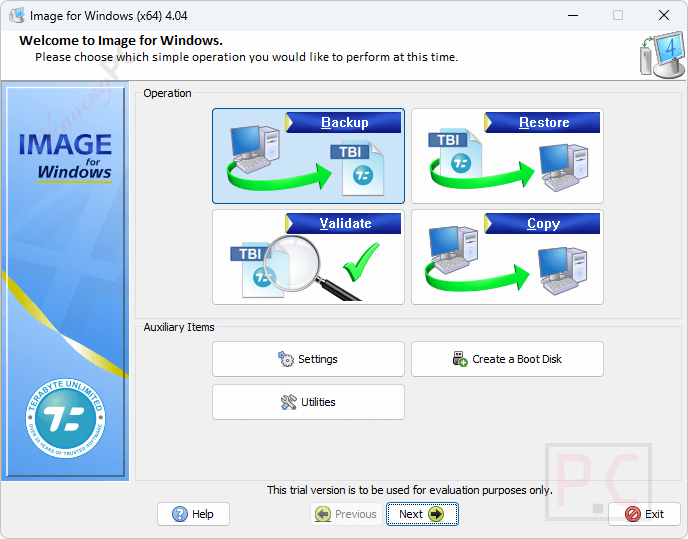The height and width of the screenshot is (539, 688).
Task: Click the Utilities wrench icon
Action: click(x=288, y=402)
